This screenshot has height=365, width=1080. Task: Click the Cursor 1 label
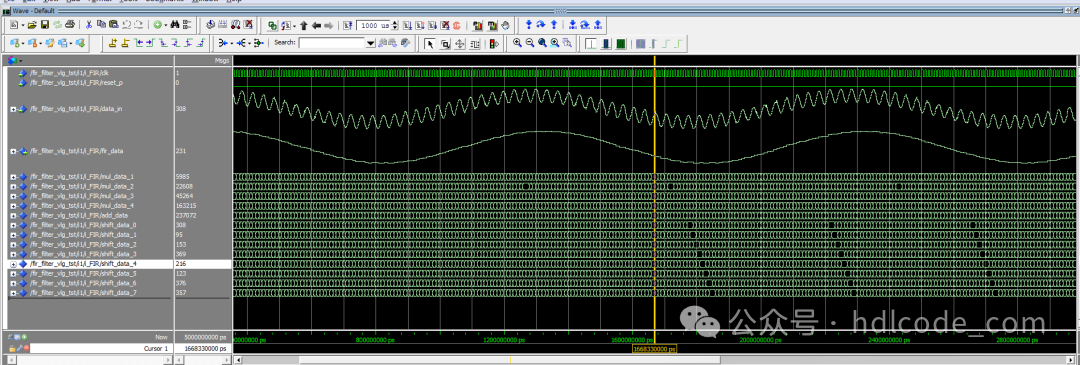click(x=156, y=348)
